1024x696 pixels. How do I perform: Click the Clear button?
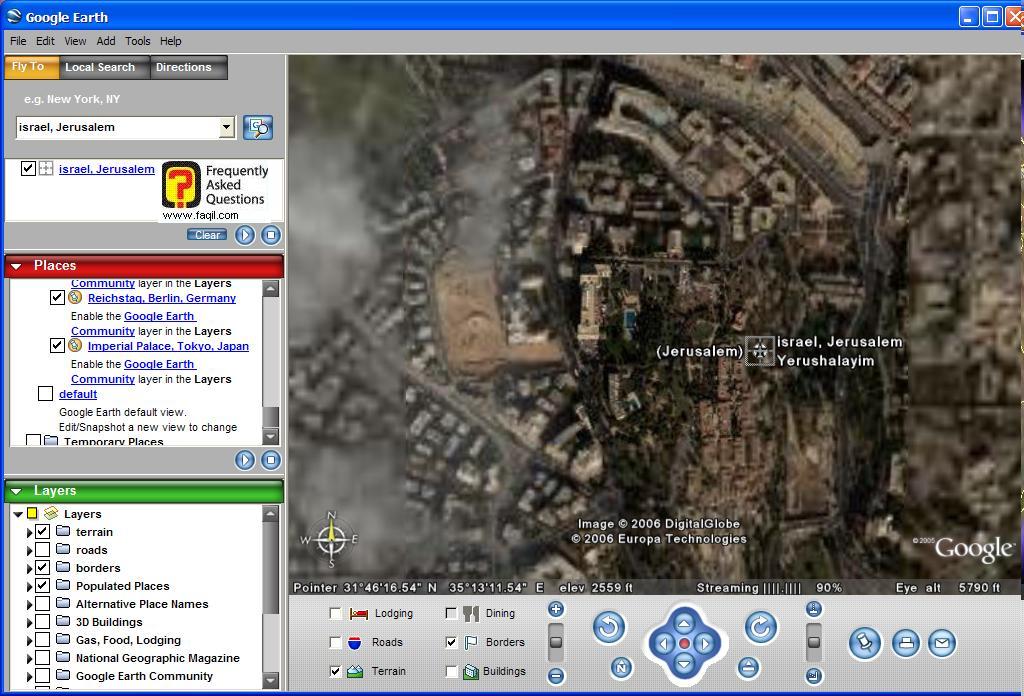coord(208,235)
